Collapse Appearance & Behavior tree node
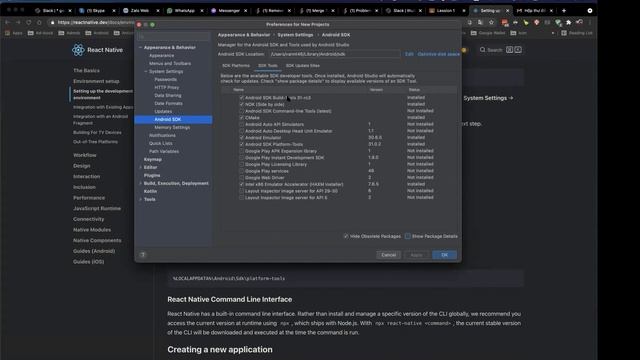 coord(140,47)
